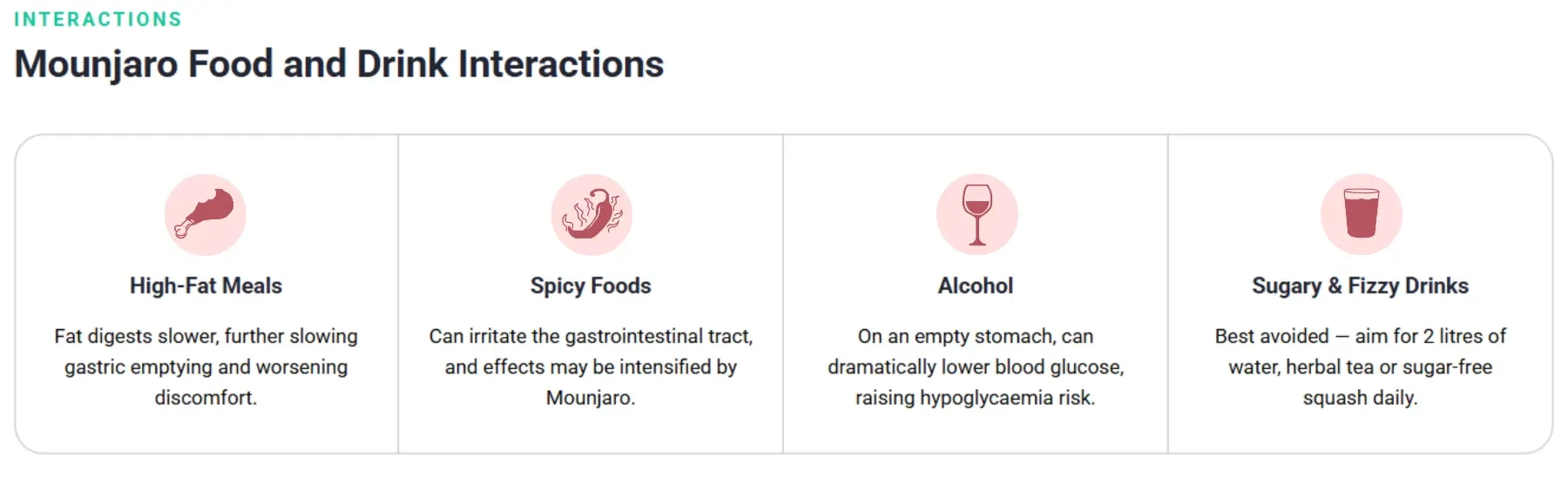Click 'gastric emptying and worsening' text line

206,368
